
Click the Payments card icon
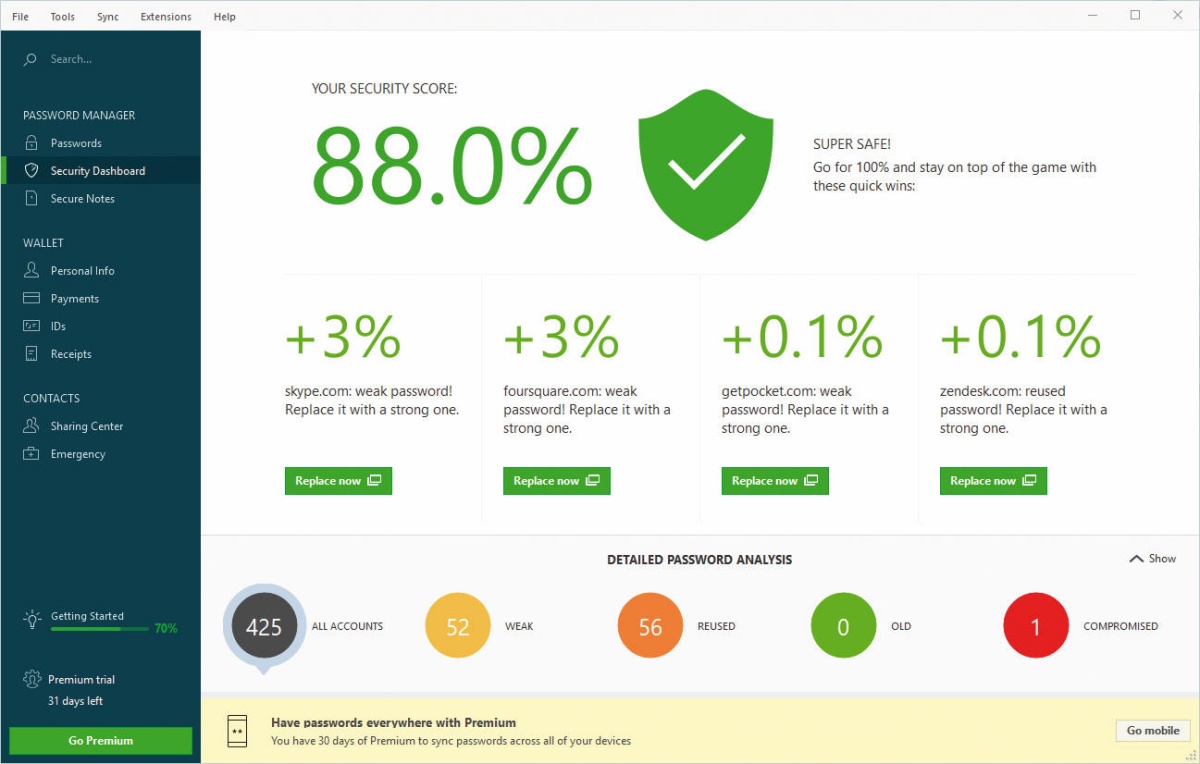[31, 298]
